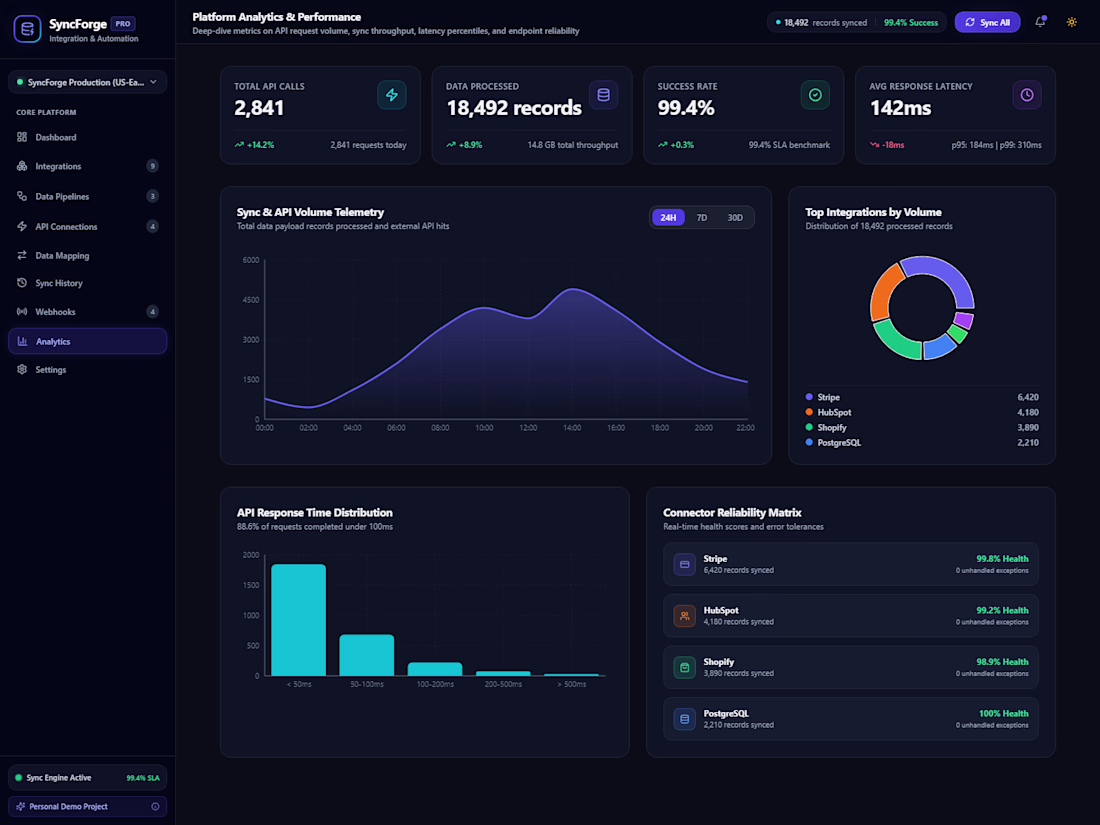This screenshot has height=825, width=1100.
Task: Toggle light theme with the sun icon
Action: pos(1072,22)
